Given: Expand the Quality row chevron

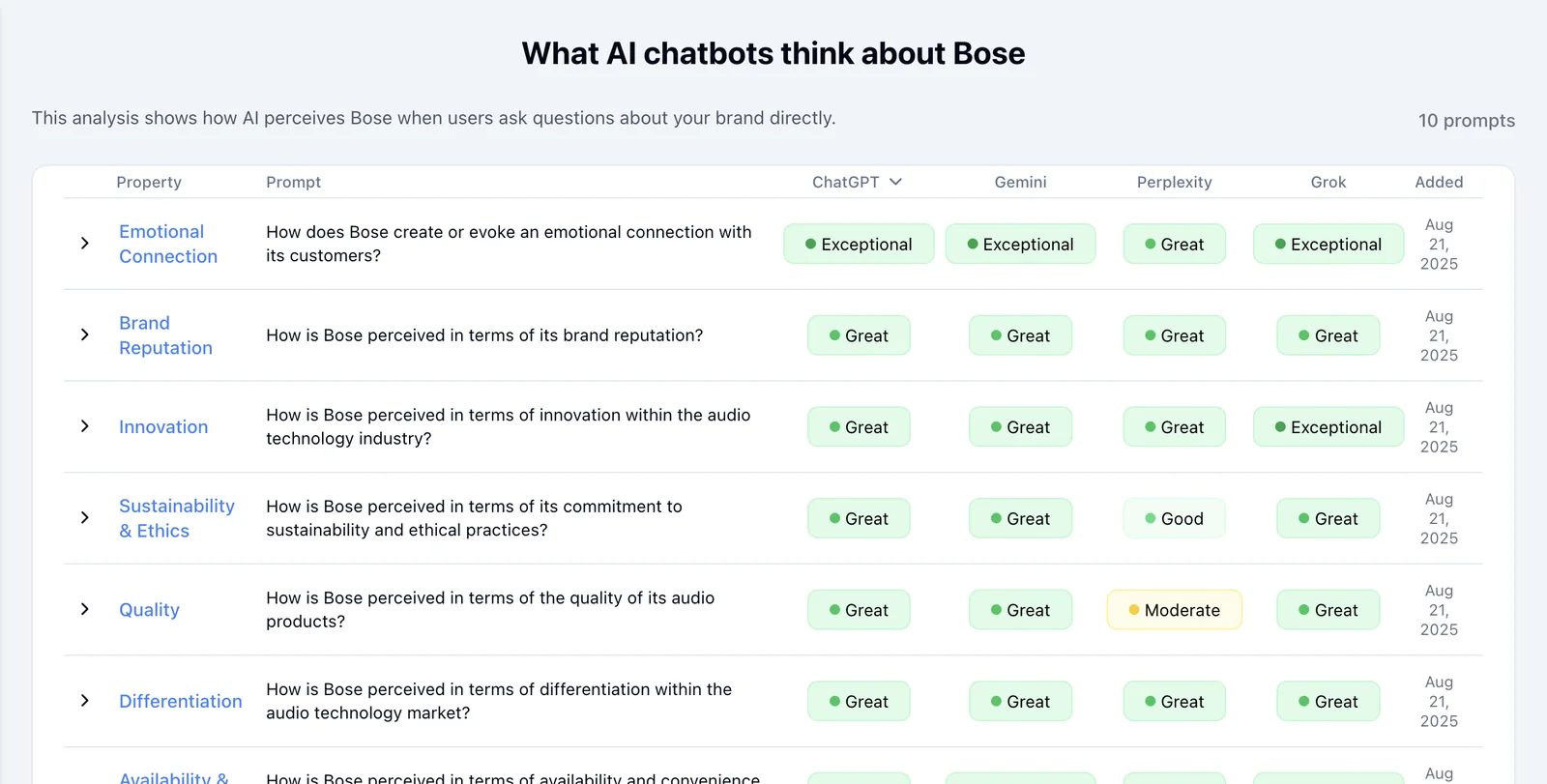Looking at the screenshot, I should [x=85, y=609].
